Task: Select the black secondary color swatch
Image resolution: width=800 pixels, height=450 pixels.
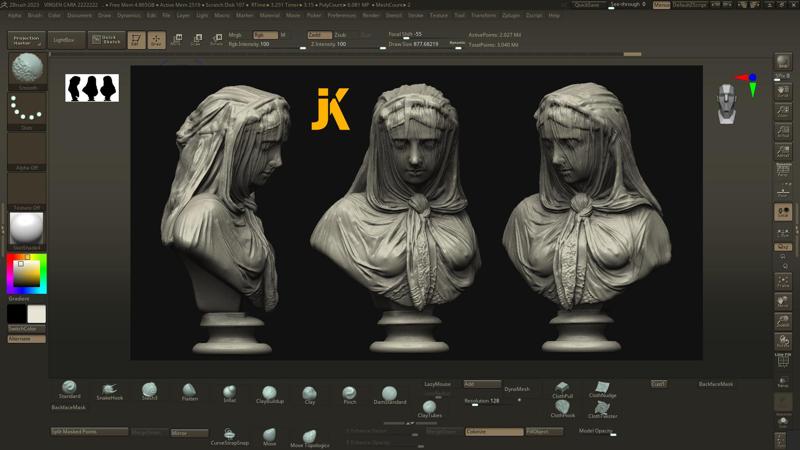Action: click(x=17, y=314)
